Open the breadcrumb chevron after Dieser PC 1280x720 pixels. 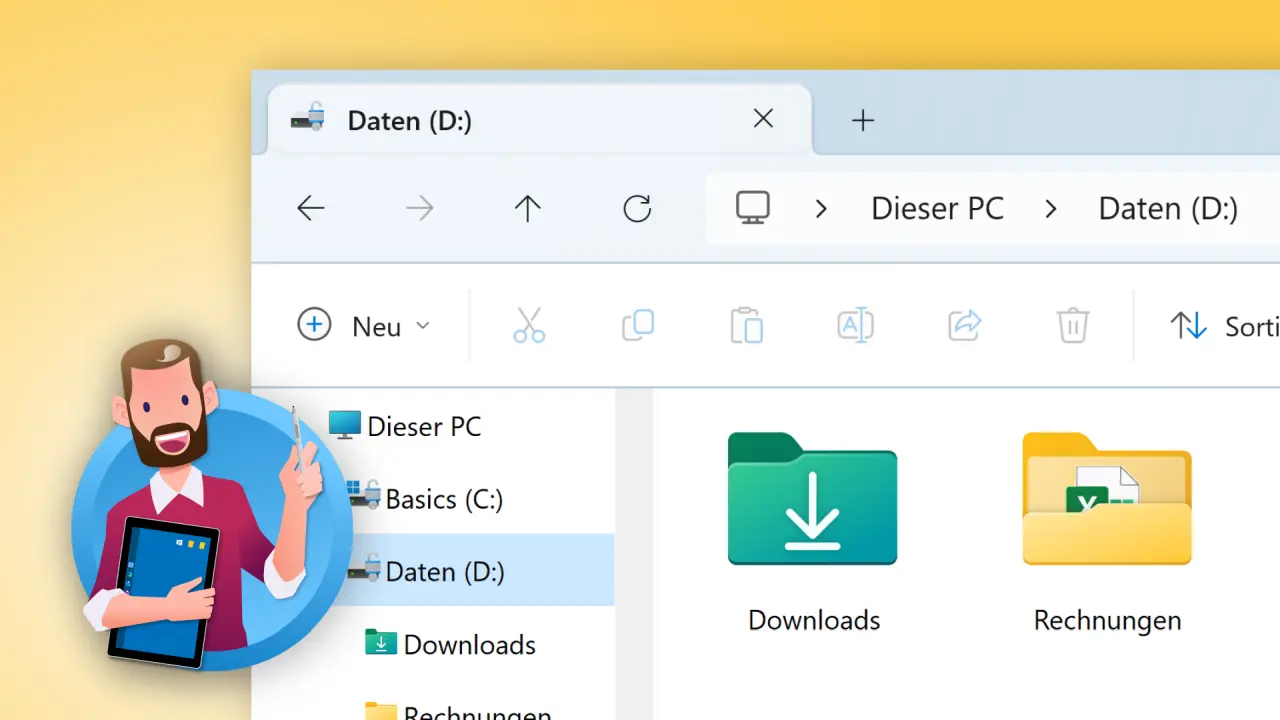coord(1051,208)
